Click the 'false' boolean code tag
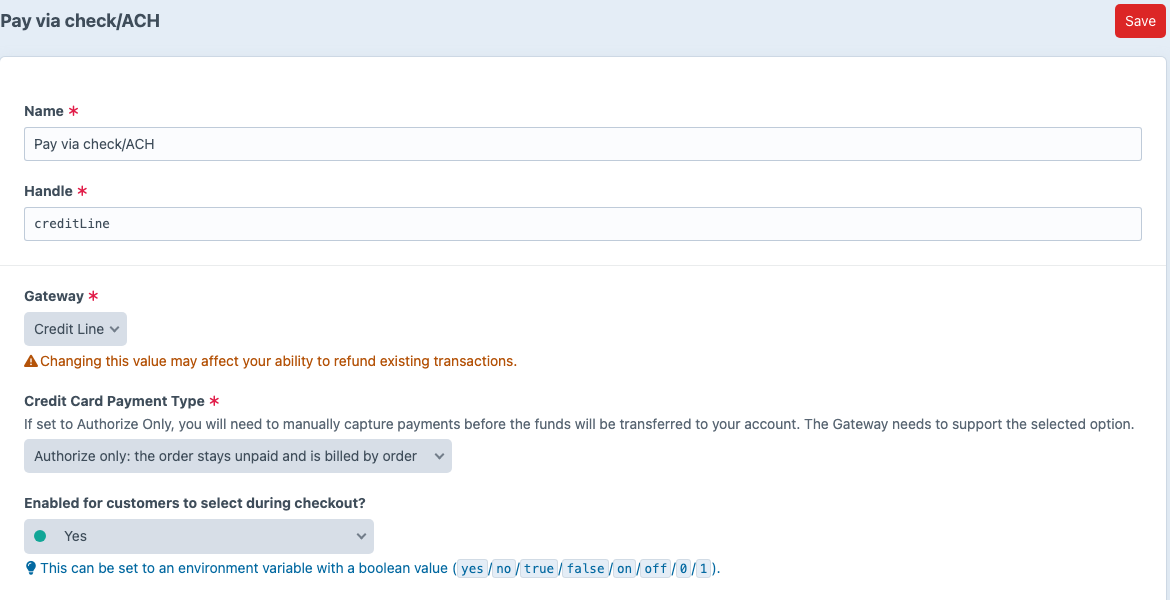The image size is (1170, 600). coord(585,569)
